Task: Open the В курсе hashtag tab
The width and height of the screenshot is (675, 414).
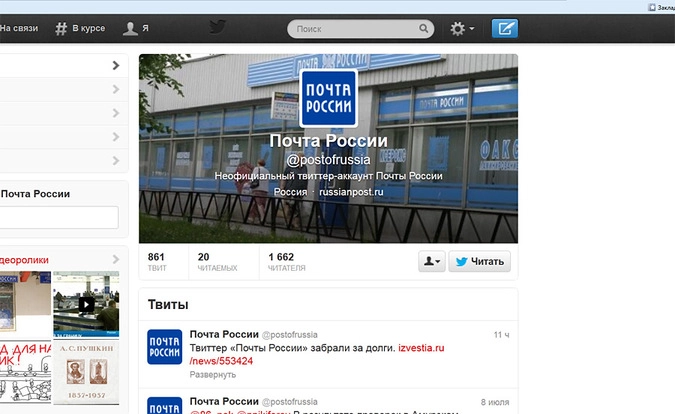Action: [80, 28]
